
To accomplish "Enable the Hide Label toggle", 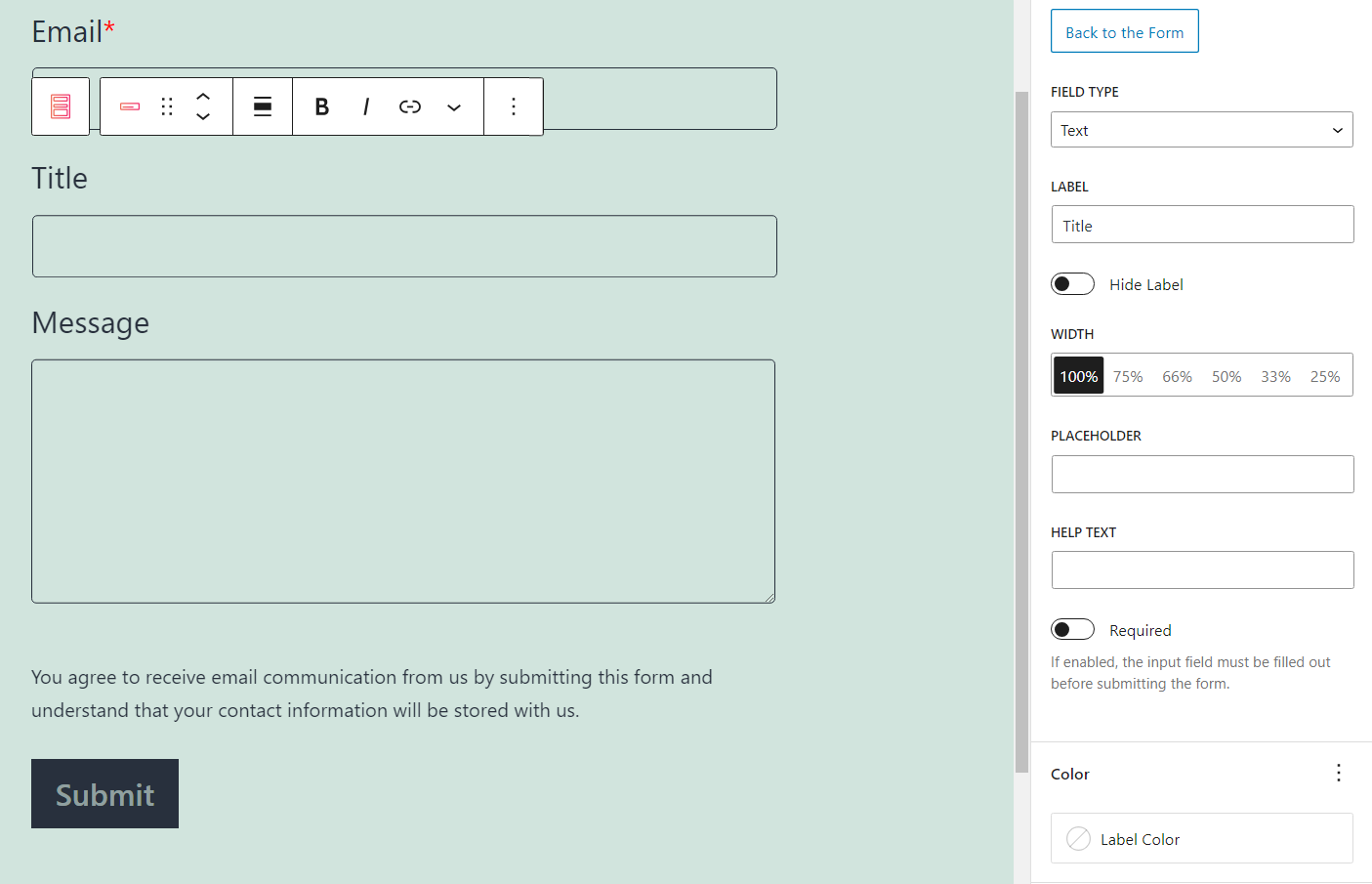I will [x=1072, y=283].
